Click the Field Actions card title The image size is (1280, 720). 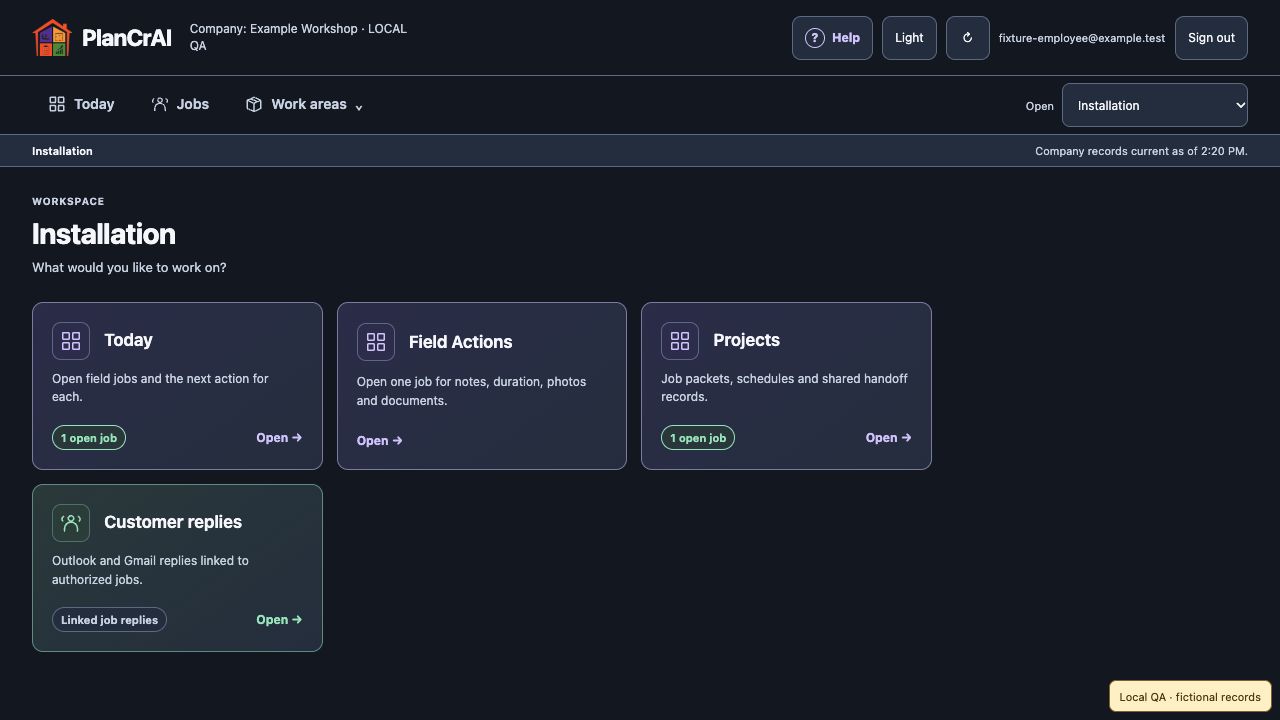(460, 342)
